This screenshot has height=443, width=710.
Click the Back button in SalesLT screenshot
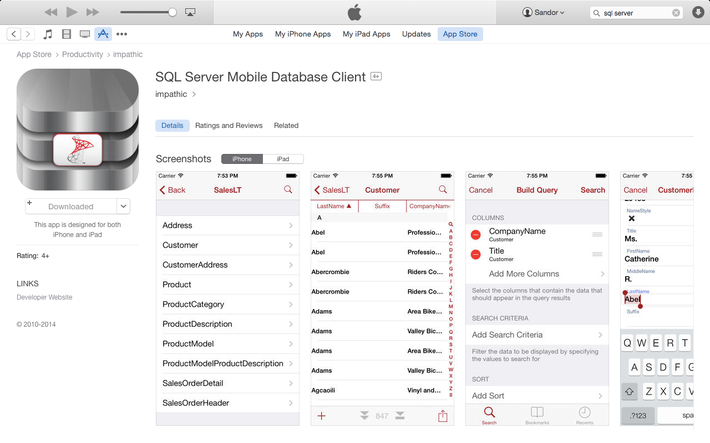(x=173, y=190)
